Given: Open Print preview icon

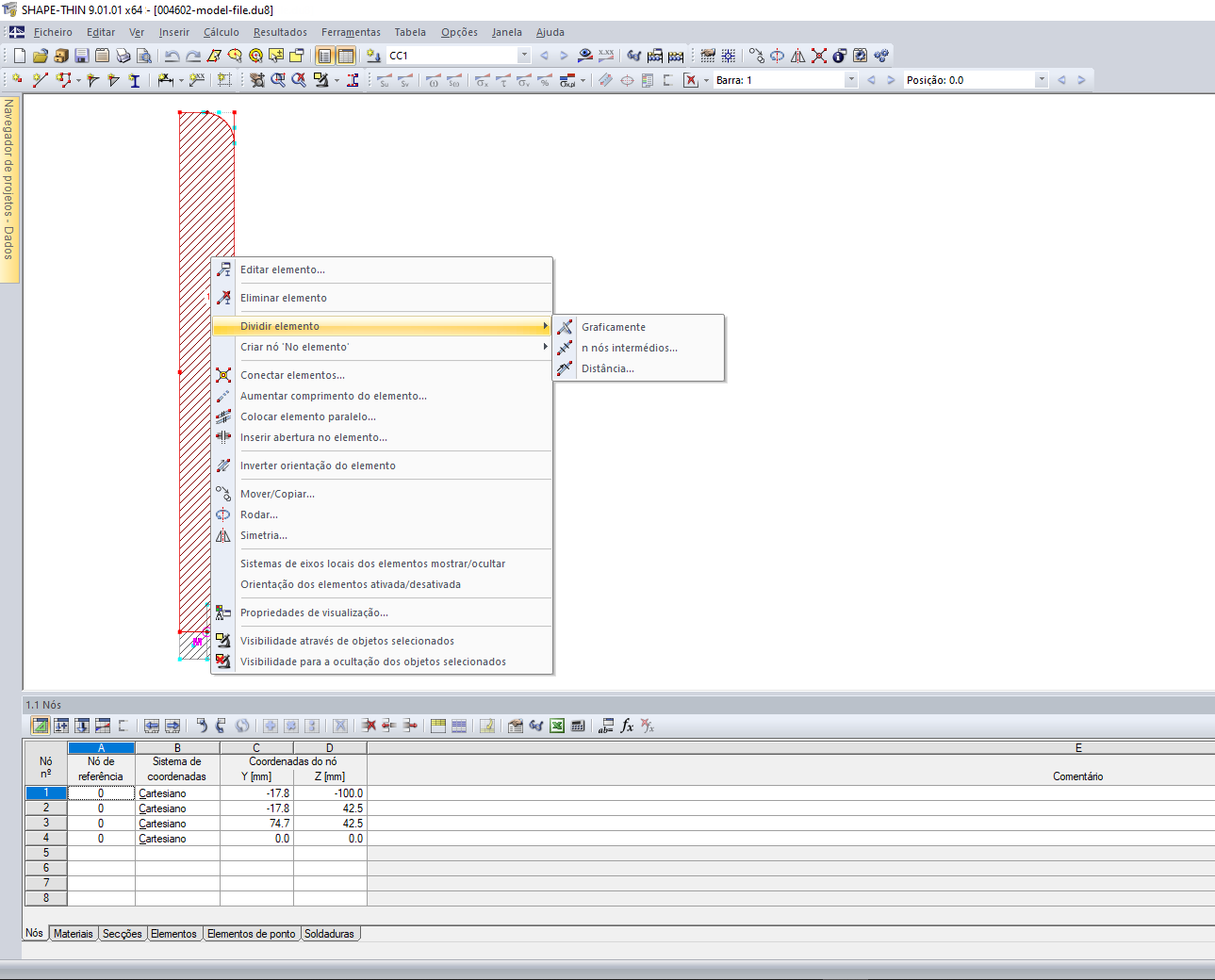Looking at the screenshot, I should pyautogui.click(x=144, y=56).
